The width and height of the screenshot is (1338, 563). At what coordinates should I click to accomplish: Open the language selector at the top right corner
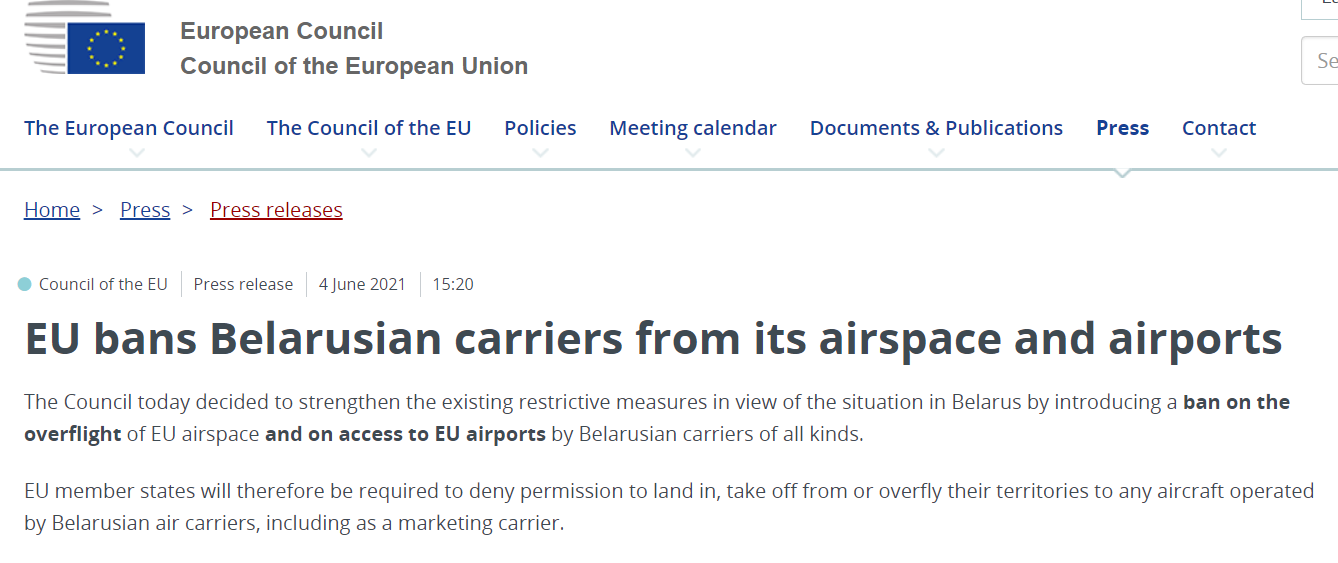click(x=1322, y=6)
